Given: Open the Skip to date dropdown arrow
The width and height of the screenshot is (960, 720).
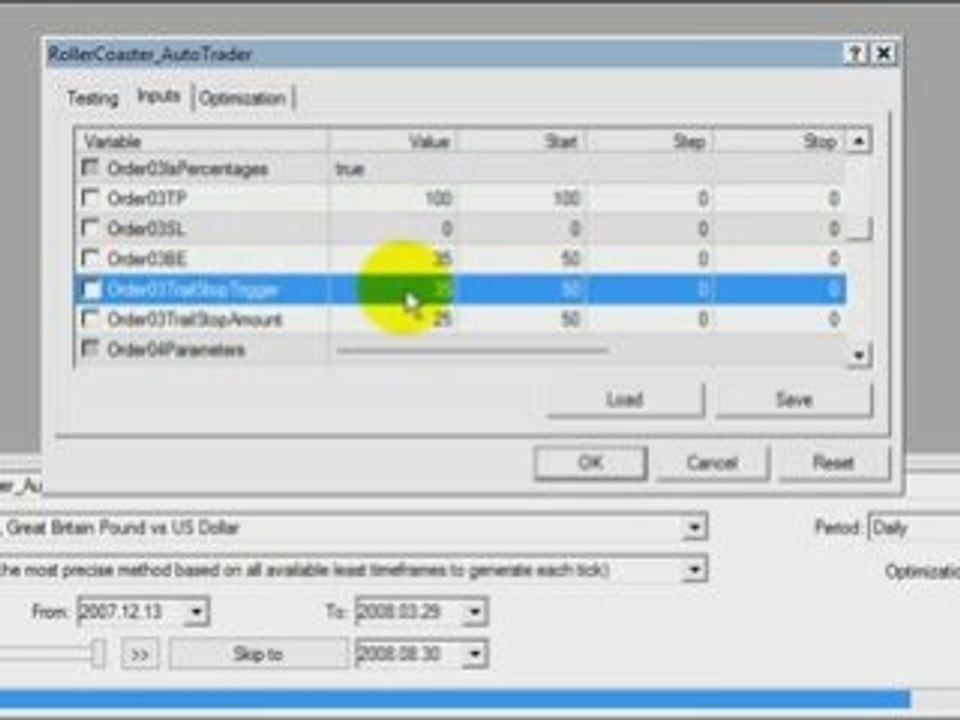Looking at the screenshot, I should 474,654.
